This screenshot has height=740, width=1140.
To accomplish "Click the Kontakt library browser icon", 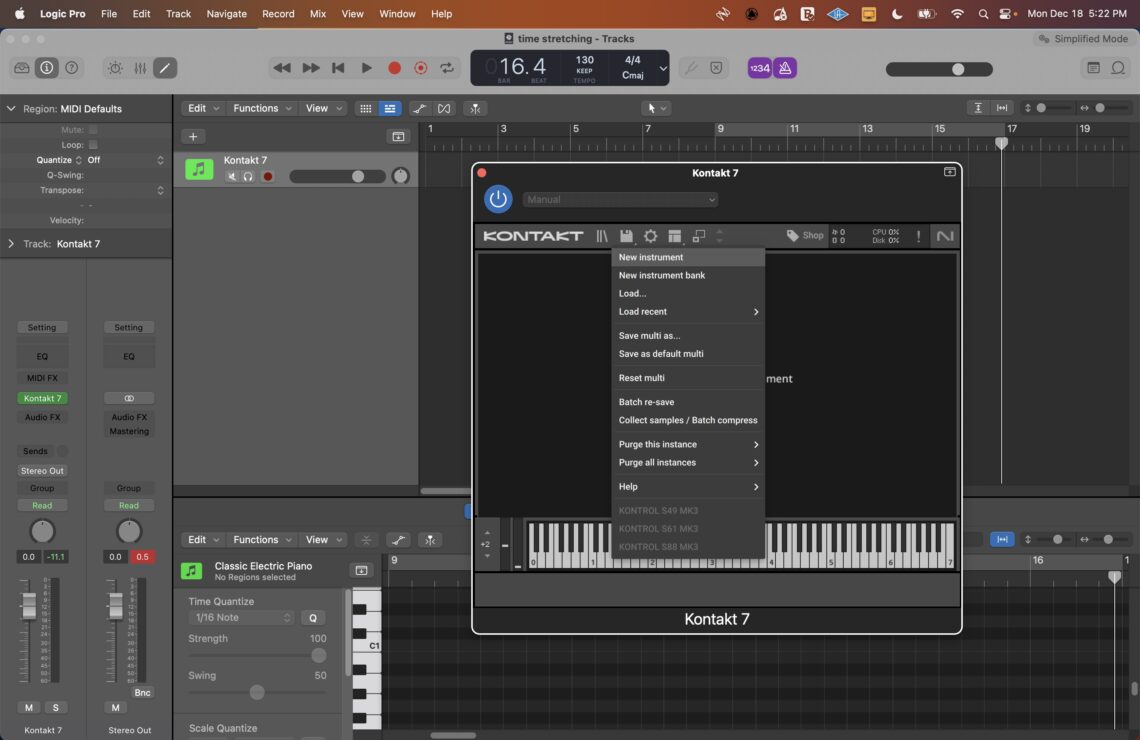I will 601,235.
